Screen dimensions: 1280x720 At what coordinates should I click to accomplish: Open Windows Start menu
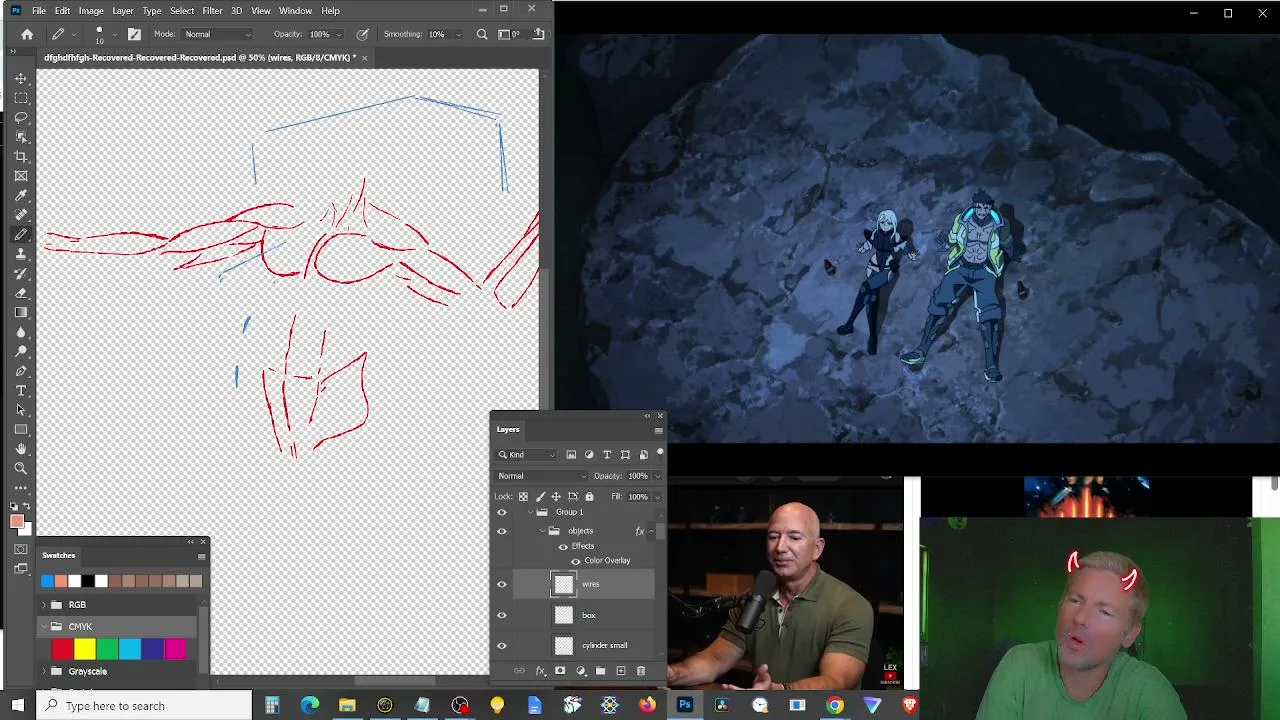[x=18, y=706]
